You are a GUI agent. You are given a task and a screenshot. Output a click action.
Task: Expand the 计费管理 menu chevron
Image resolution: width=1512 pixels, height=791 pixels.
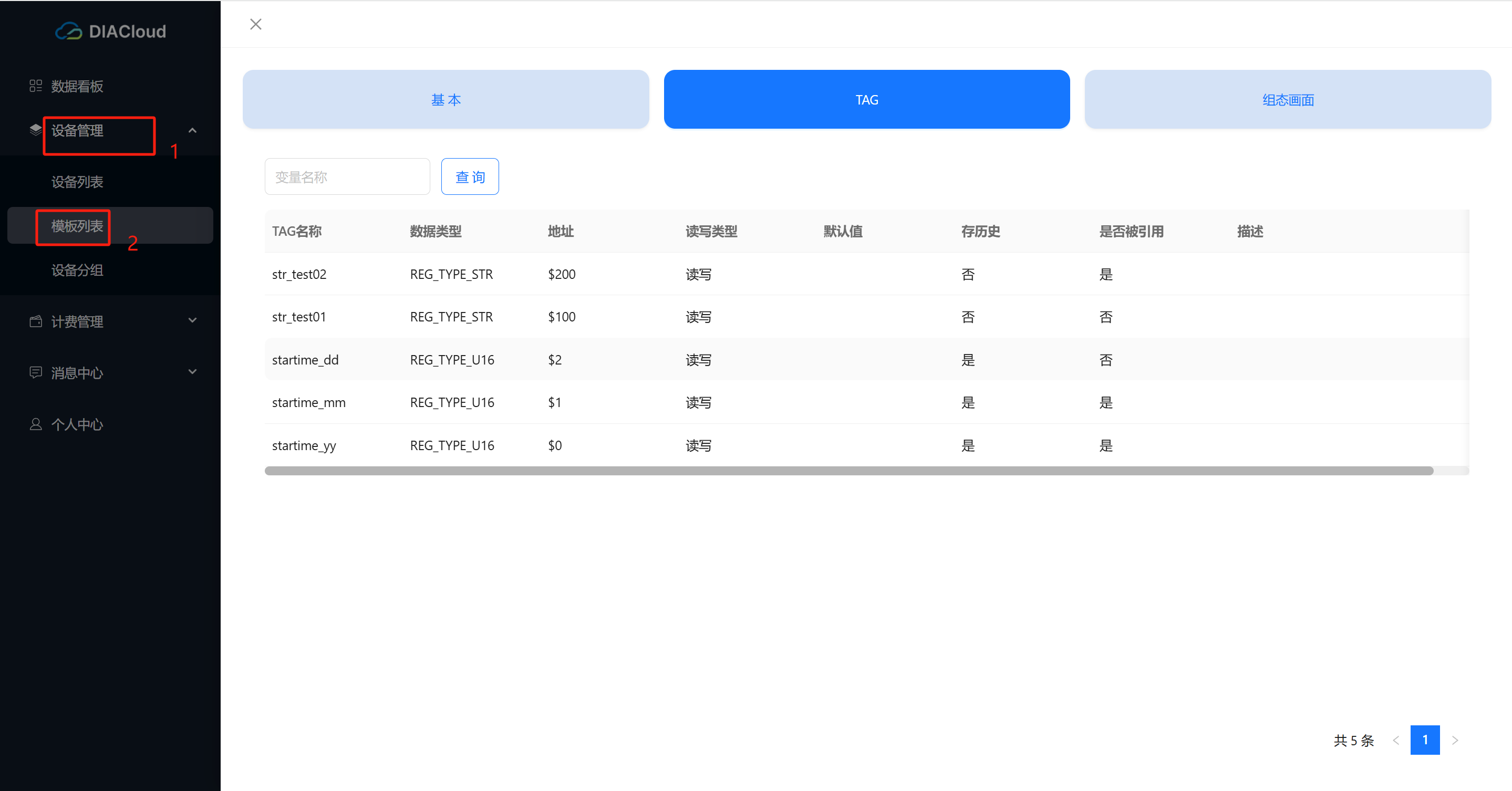(x=192, y=320)
